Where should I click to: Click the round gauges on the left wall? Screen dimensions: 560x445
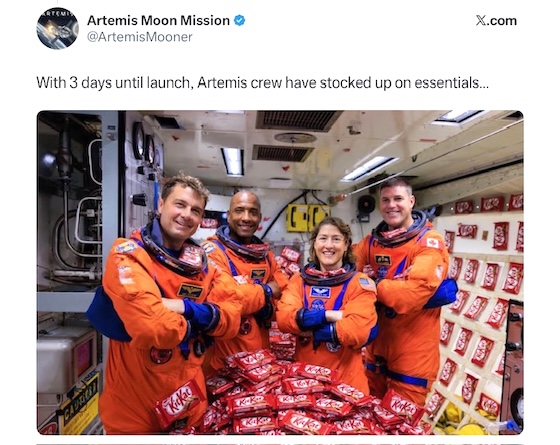144,144
